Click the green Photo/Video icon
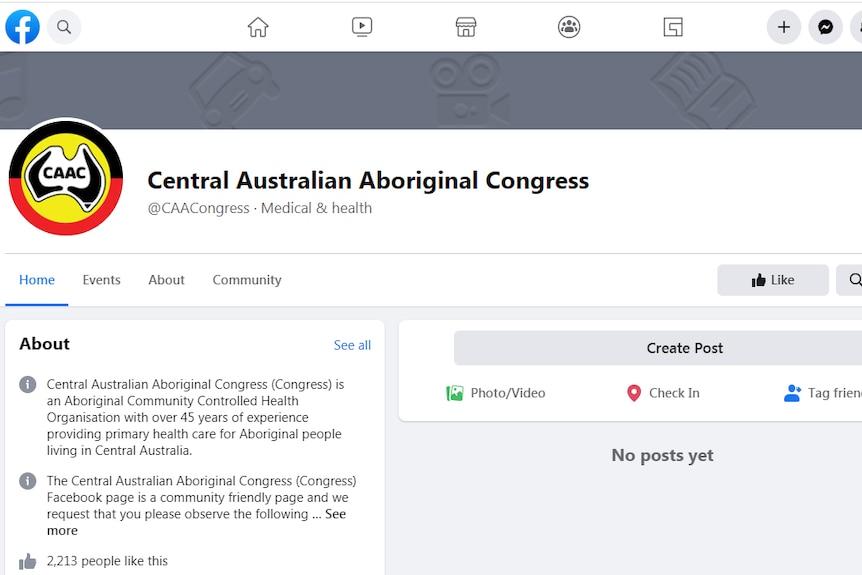The image size is (862, 575). (455, 393)
